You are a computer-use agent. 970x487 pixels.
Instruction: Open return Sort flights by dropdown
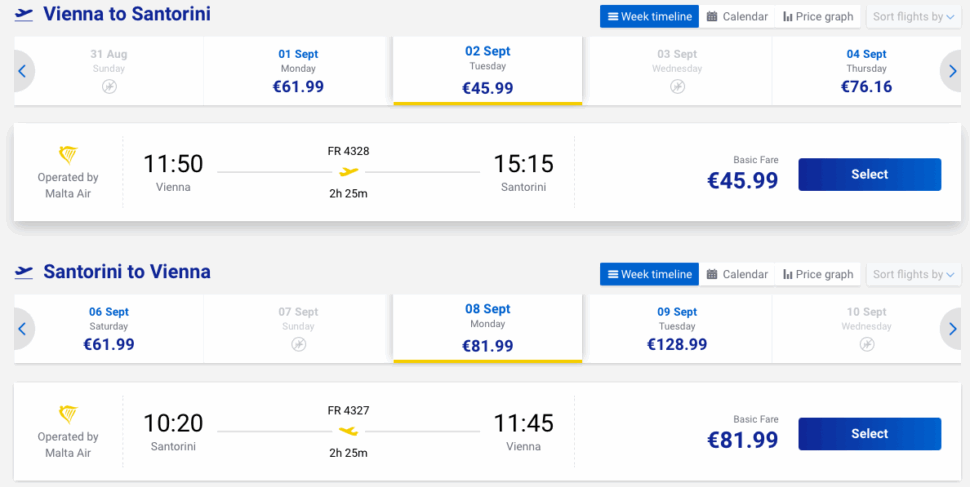tap(914, 274)
